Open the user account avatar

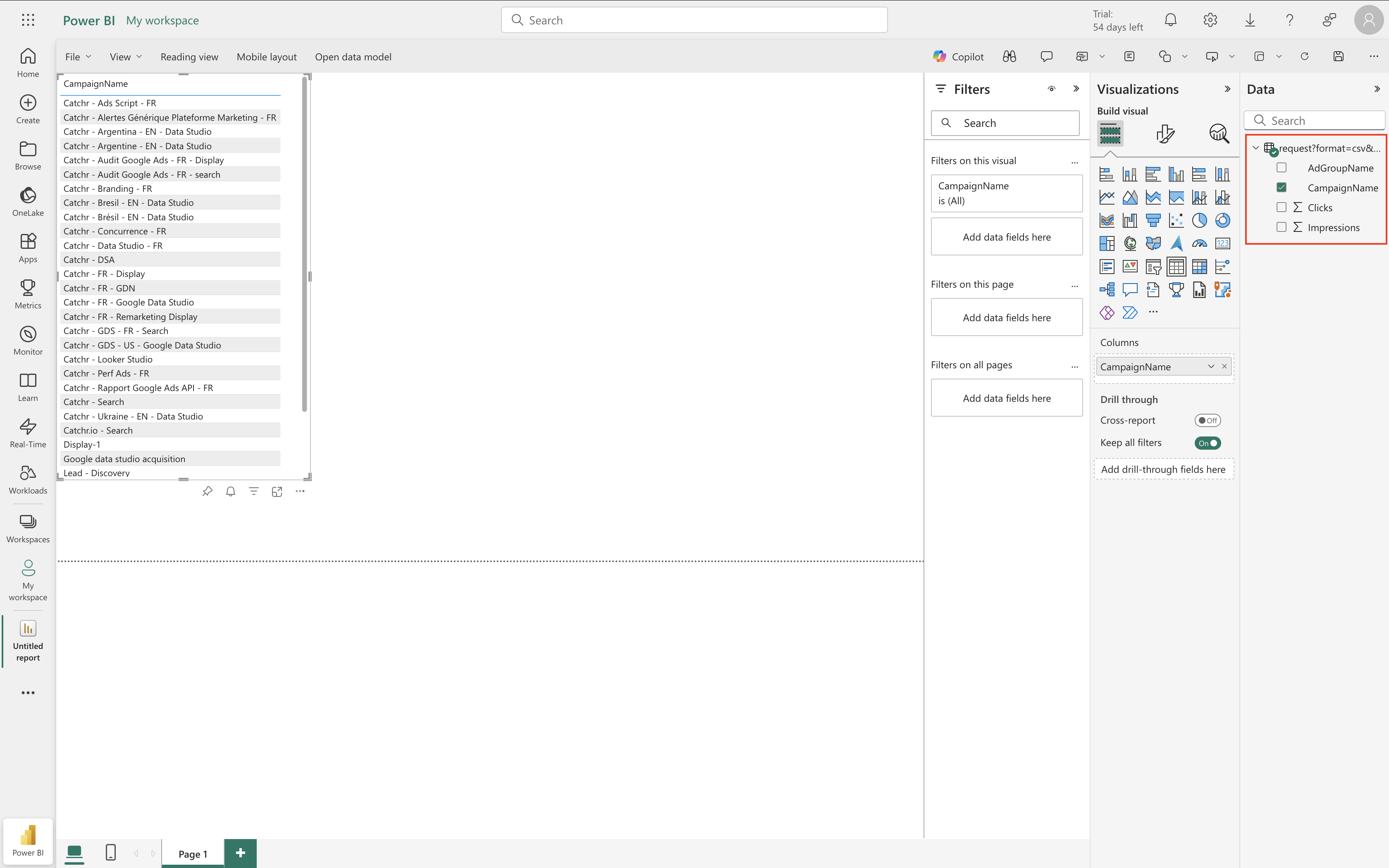coord(1368,20)
